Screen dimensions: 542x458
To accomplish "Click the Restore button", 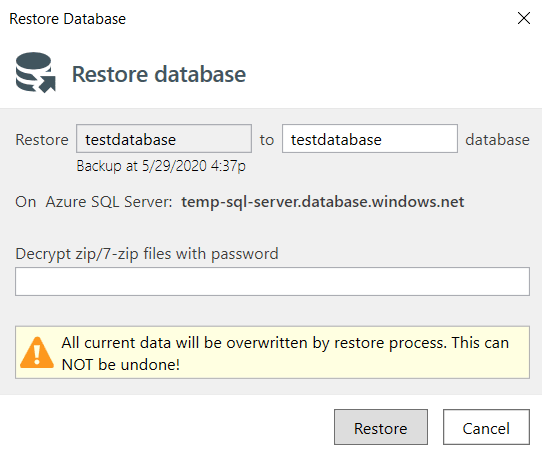I will tap(381, 427).
